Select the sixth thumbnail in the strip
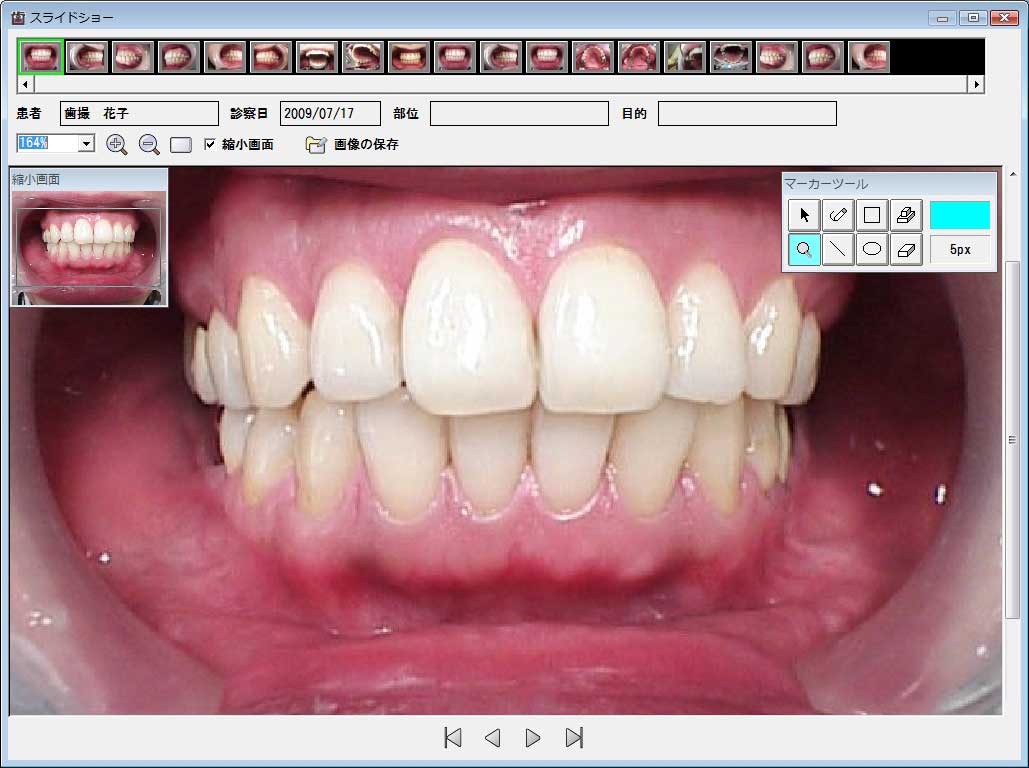This screenshot has width=1029, height=768. (270, 56)
